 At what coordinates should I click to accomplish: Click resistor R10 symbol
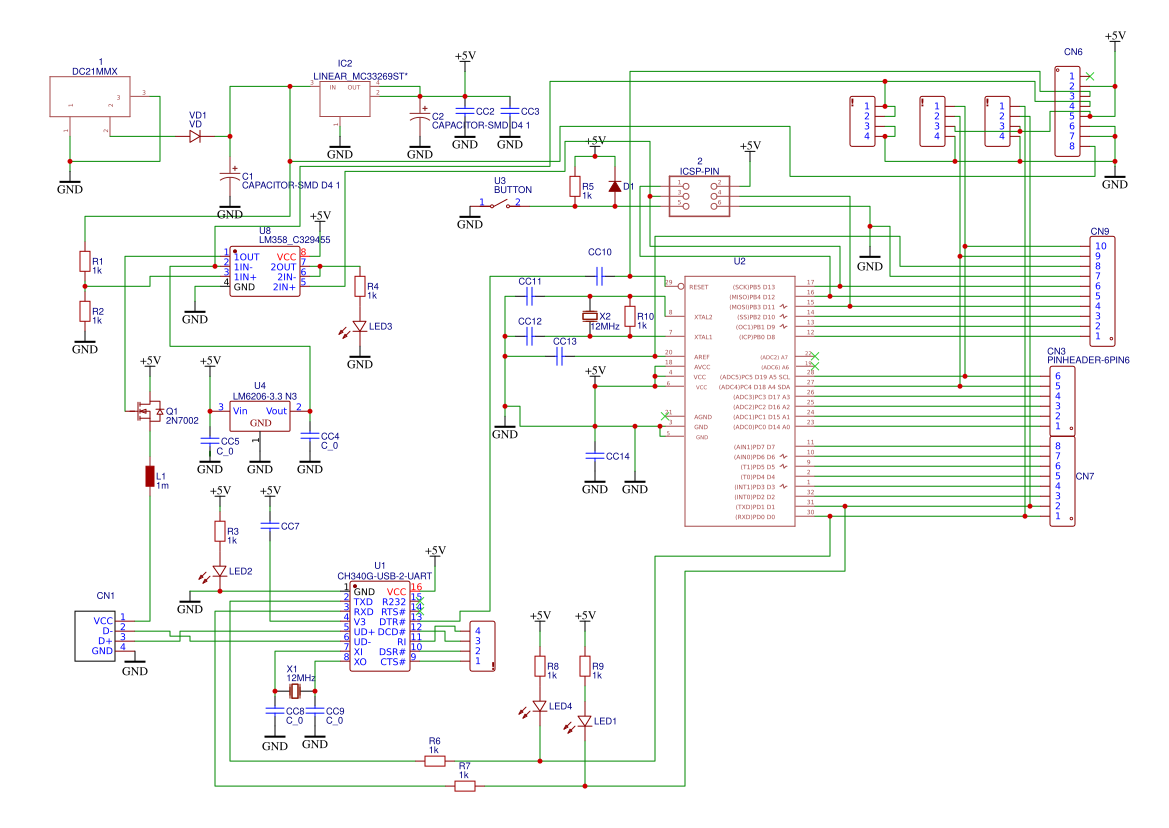click(630, 316)
